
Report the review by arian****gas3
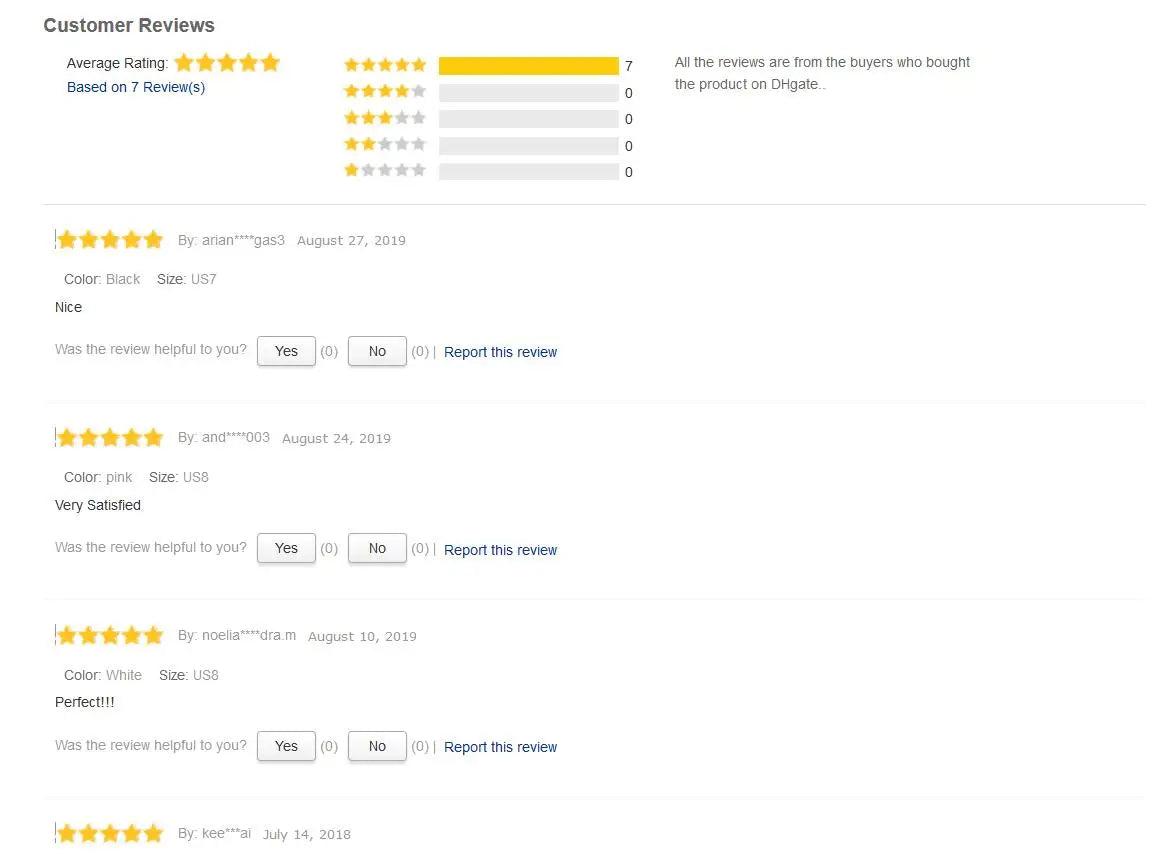pos(501,352)
